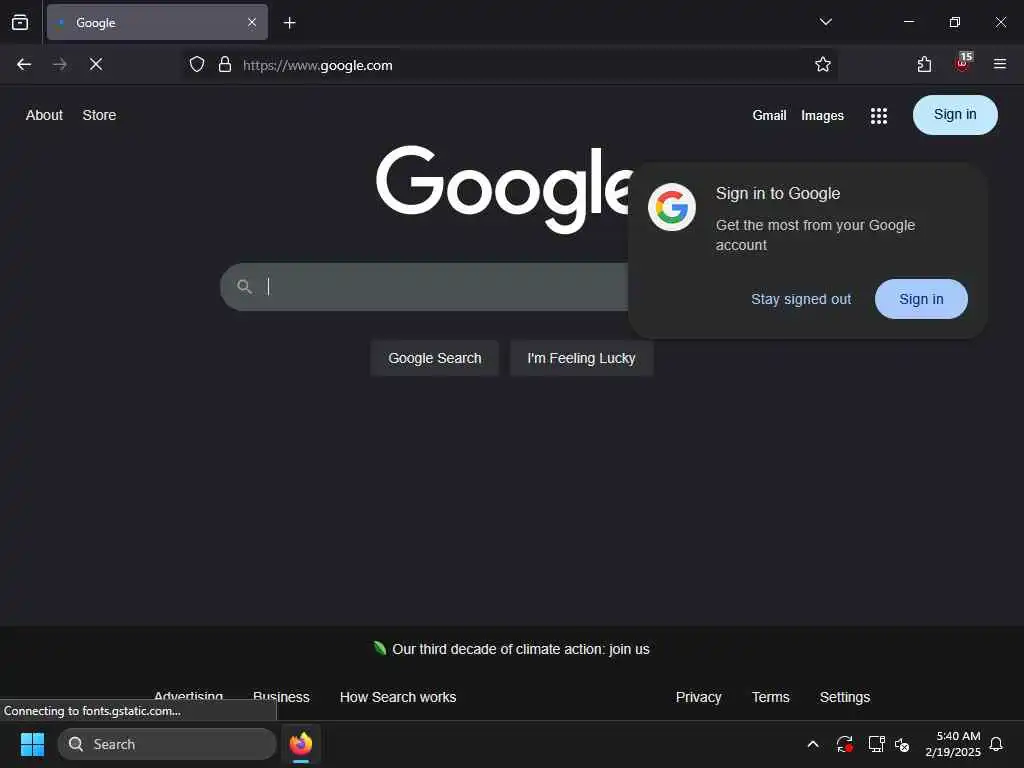Open the Store link
This screenshot has height=768, width=1024.
(99, 115)
